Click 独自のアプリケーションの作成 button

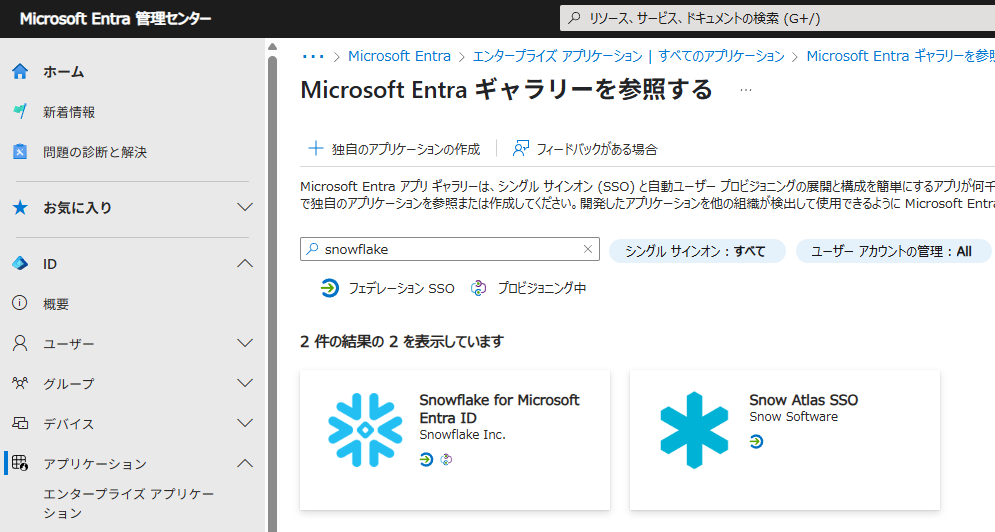point(394,149)
